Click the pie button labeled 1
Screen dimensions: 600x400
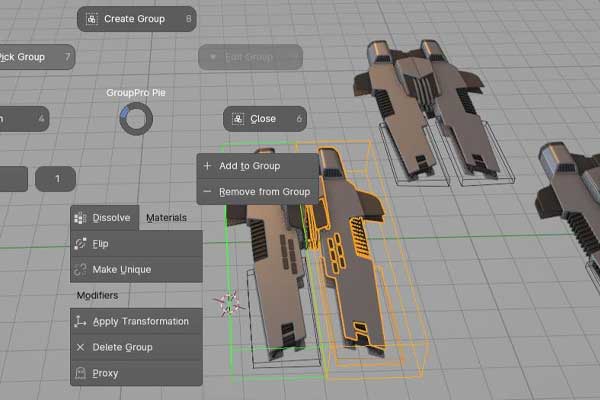pyautogui.click(x=55, y=179)
